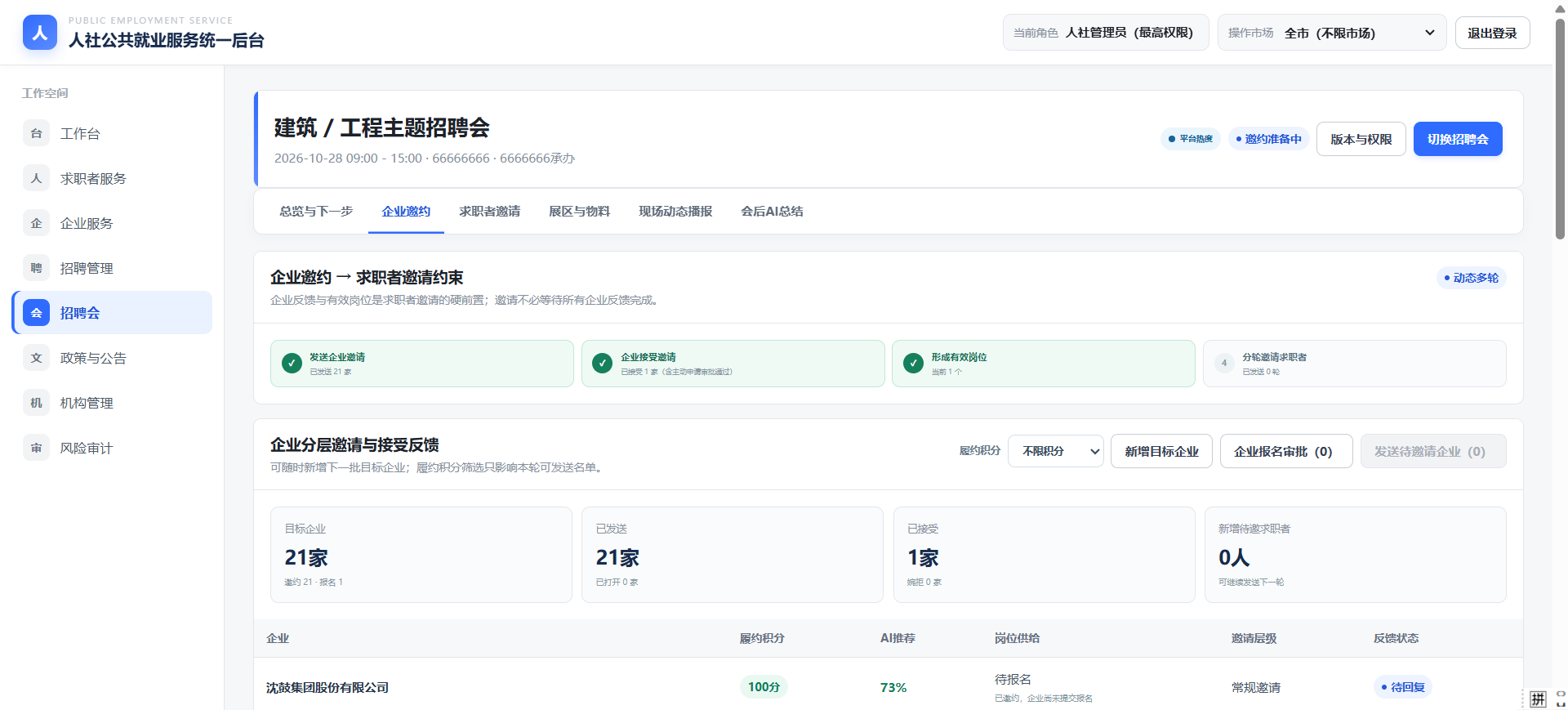Image resolution: width=1568 pixels, height=710 pixels.
Task: Open 工作台 in the sidebar
Action: coord(113,133)
